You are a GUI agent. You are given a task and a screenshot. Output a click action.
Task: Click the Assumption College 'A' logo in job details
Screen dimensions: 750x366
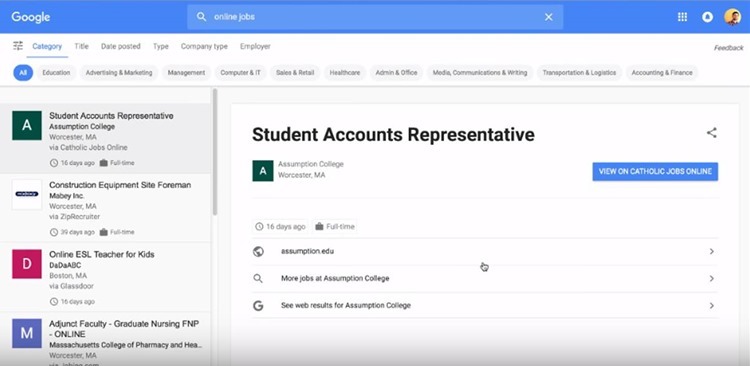(x=263, y=171)
